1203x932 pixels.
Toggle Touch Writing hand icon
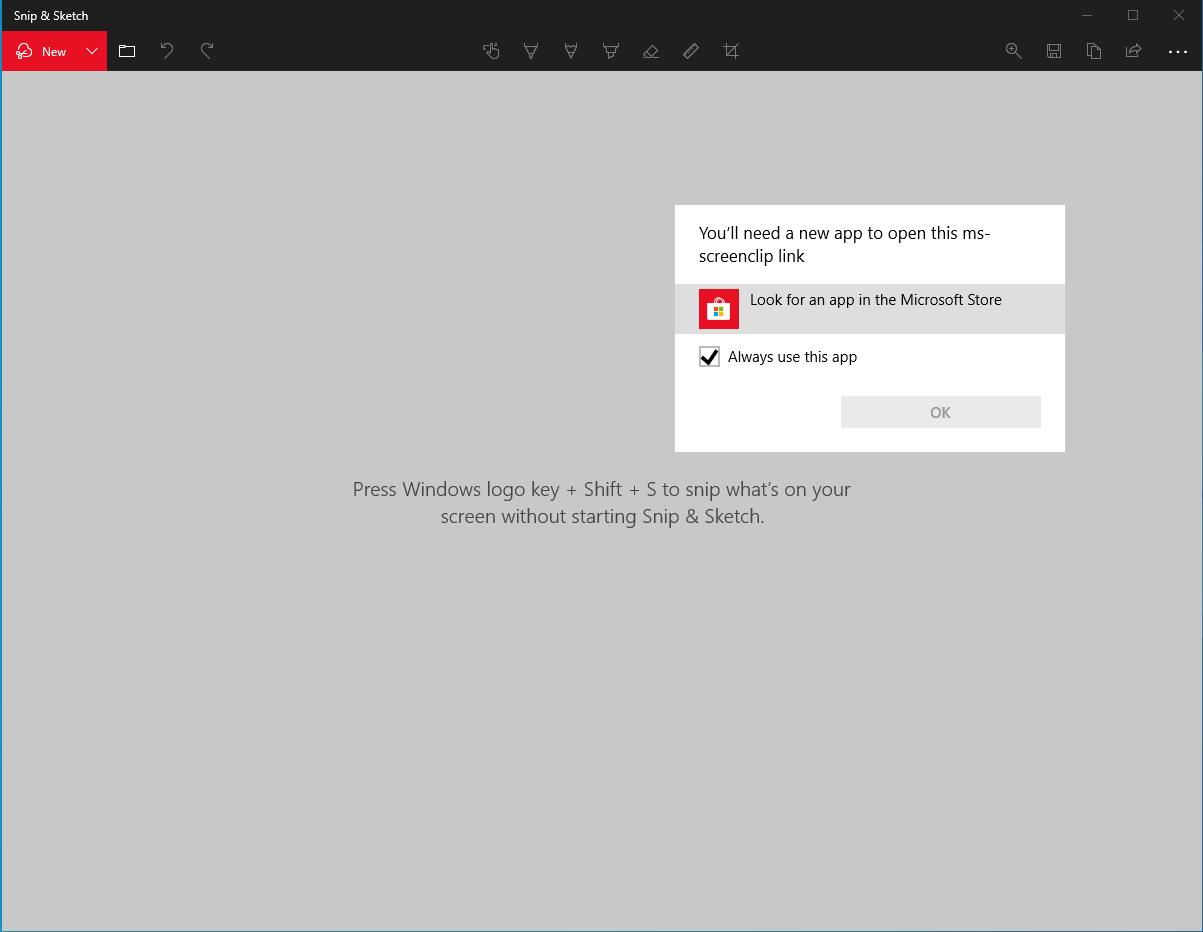pyautogui.click(x=491, y=51)
